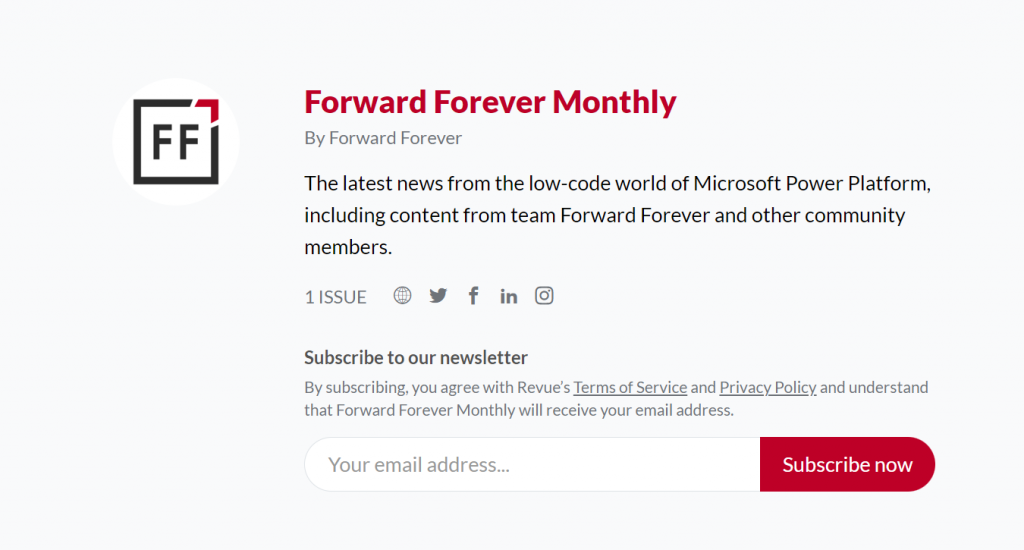Select the By Forward Forever author line
This screenshot has width=1024, height=550.
click(383, 138)
